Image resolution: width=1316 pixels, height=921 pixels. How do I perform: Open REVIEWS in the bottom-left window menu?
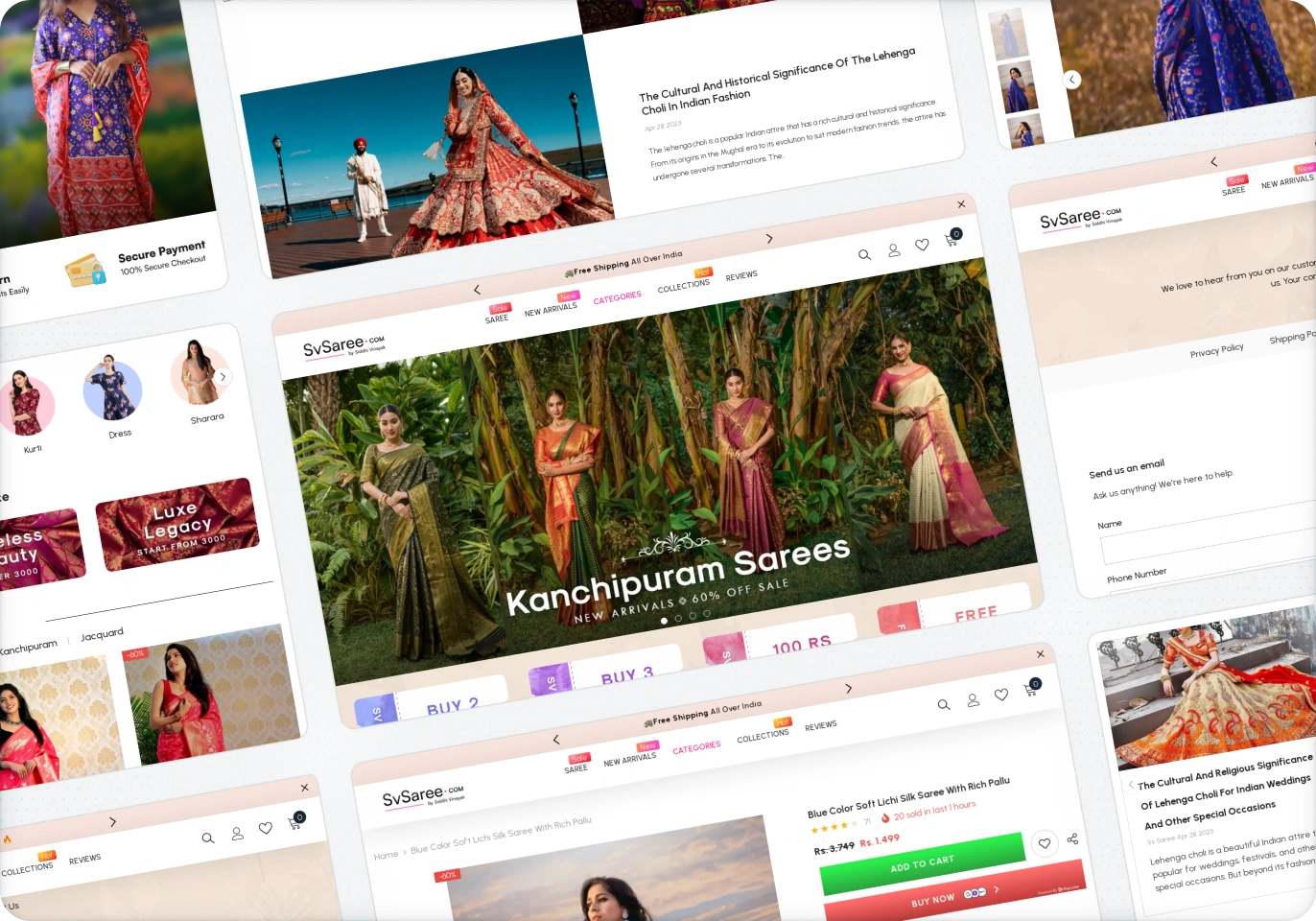(x=84, y=860)
